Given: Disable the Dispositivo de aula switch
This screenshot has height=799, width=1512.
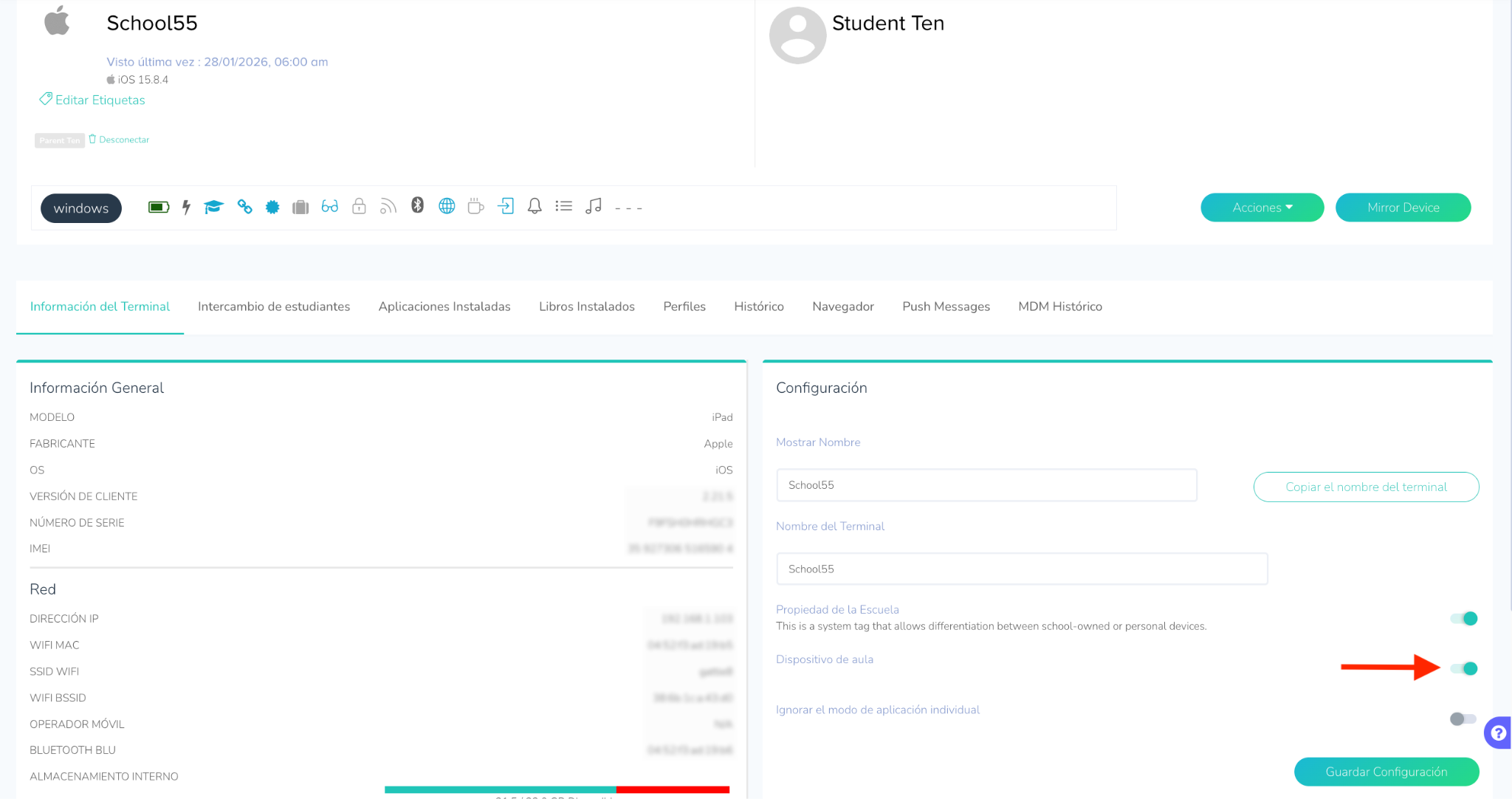Looking at the screenshot, I should 1463,669.
